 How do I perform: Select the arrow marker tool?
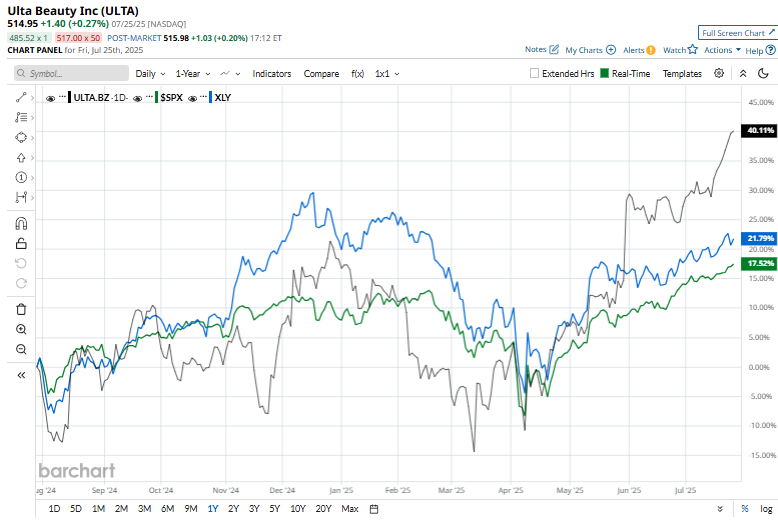click(21, 158)
